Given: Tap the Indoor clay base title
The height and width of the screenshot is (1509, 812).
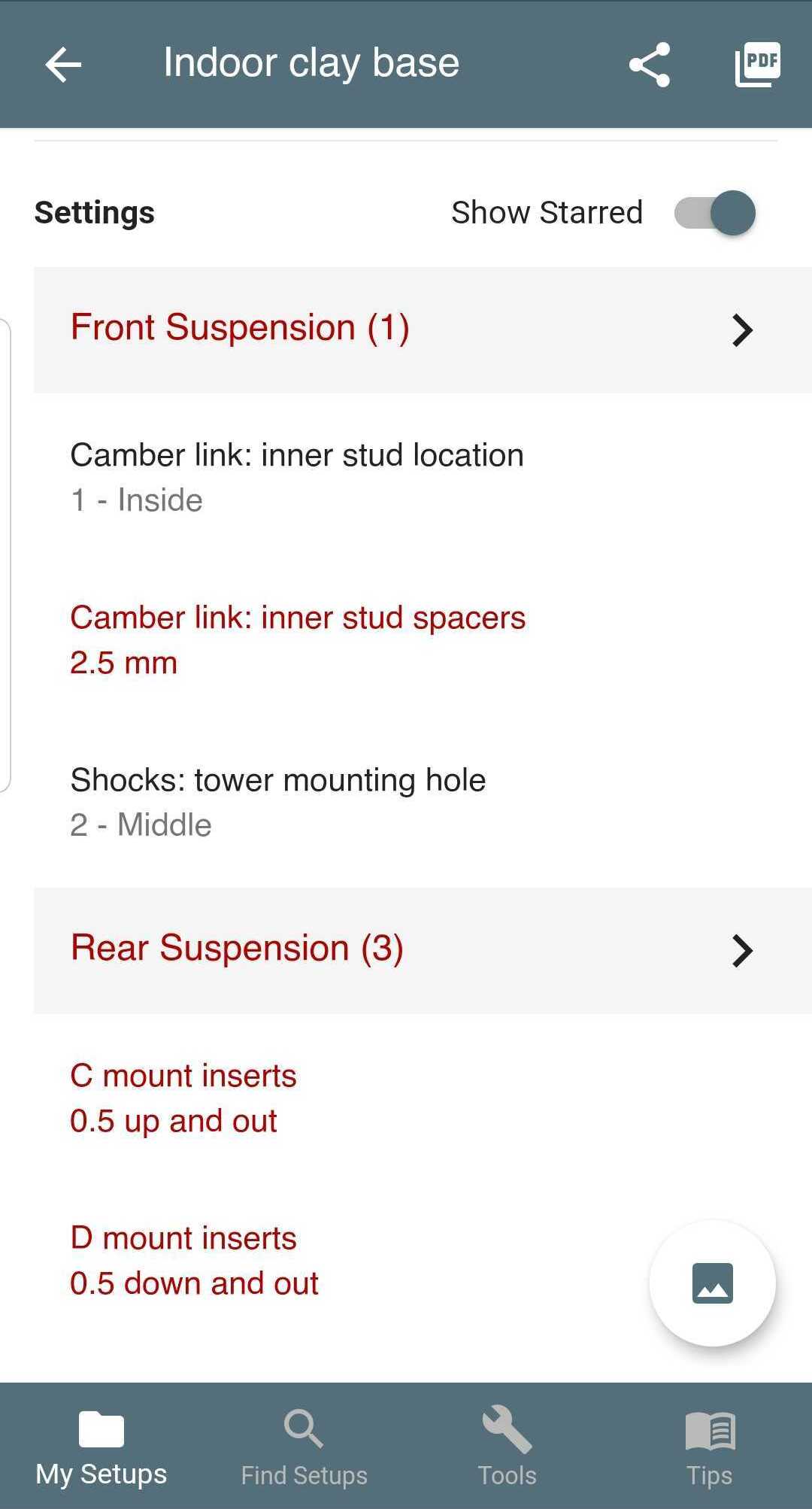Looking at the screenshot, I should pos(311,63).
